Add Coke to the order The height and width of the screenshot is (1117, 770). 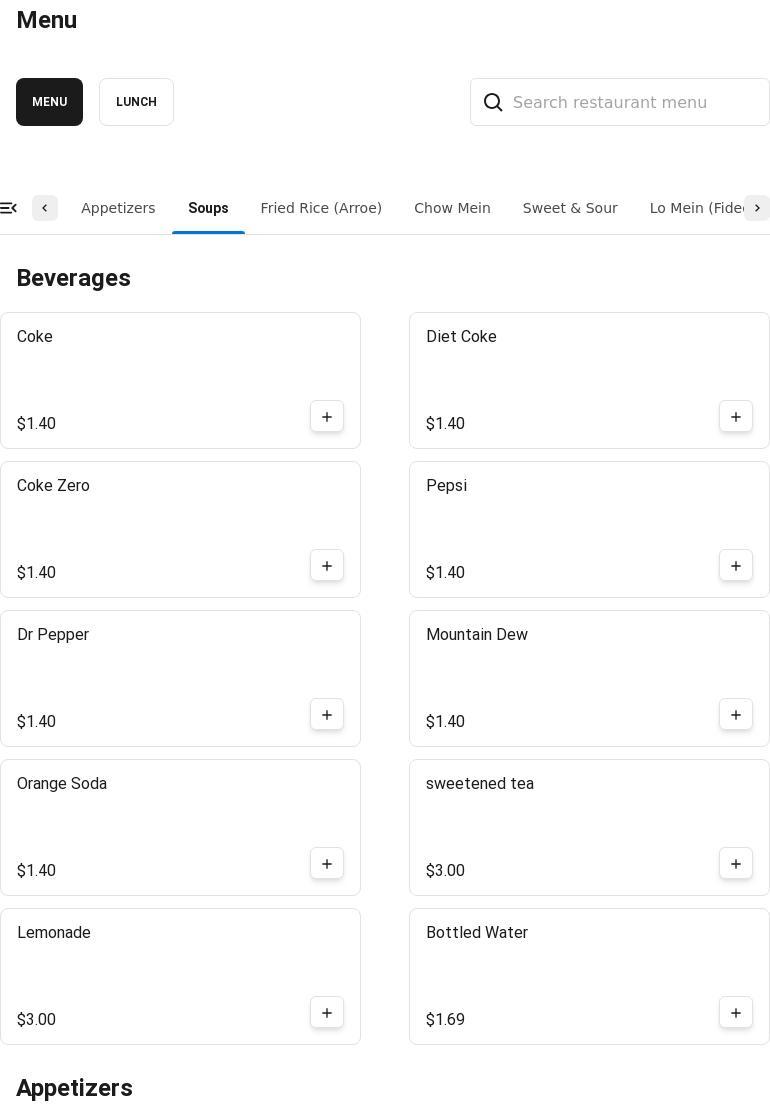click(x=327, y=417)
